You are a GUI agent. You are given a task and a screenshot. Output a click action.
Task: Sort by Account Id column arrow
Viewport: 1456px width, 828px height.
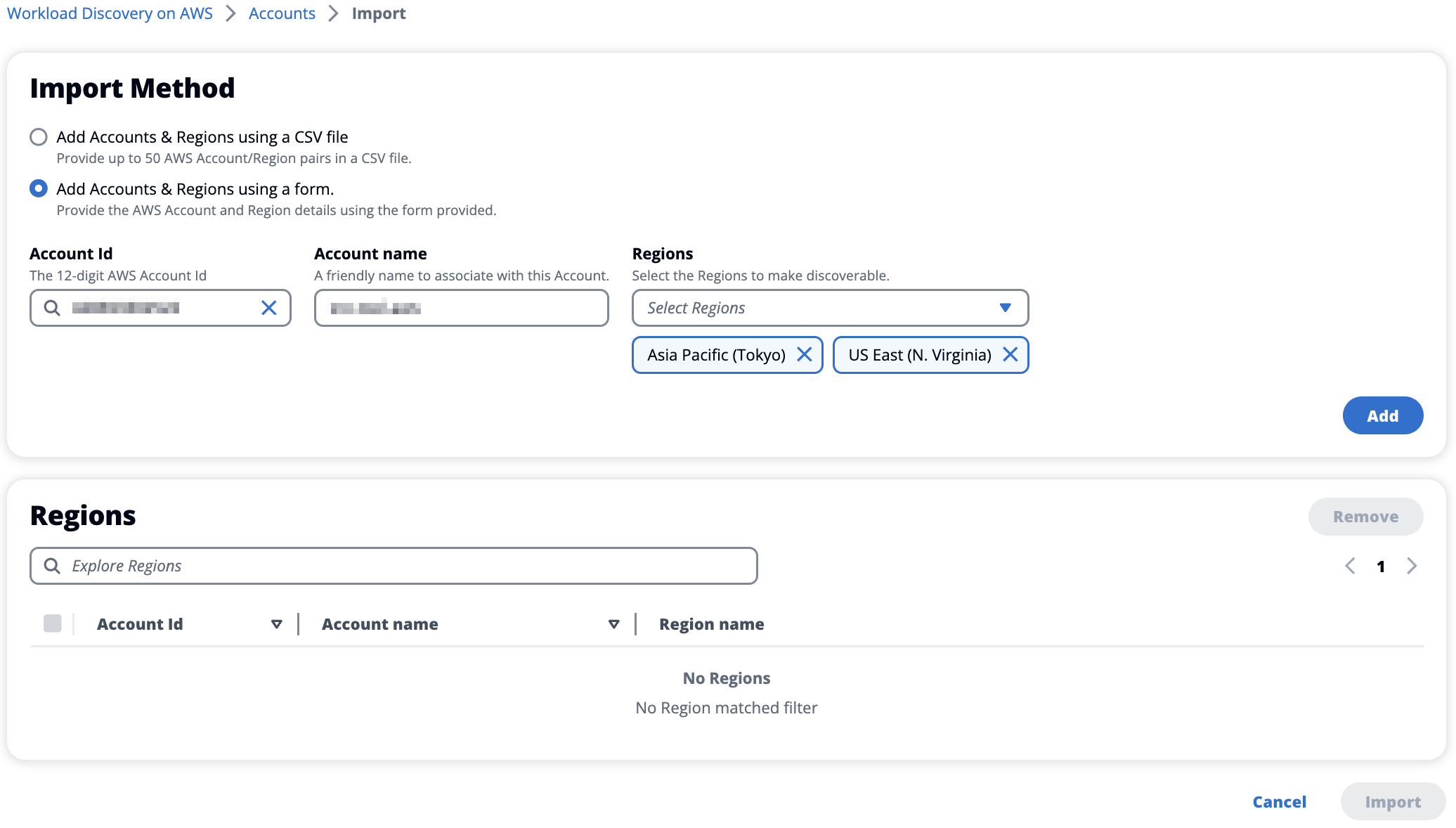coord(277,624)
